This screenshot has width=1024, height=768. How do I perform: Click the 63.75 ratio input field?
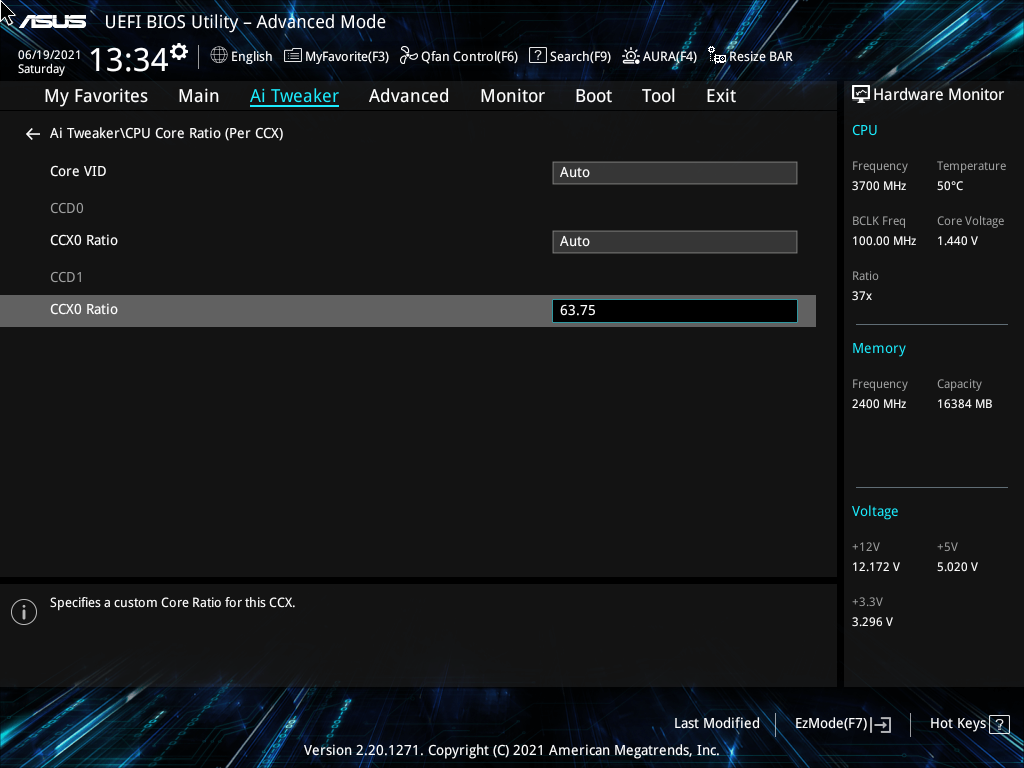click(x=674, y=310)
